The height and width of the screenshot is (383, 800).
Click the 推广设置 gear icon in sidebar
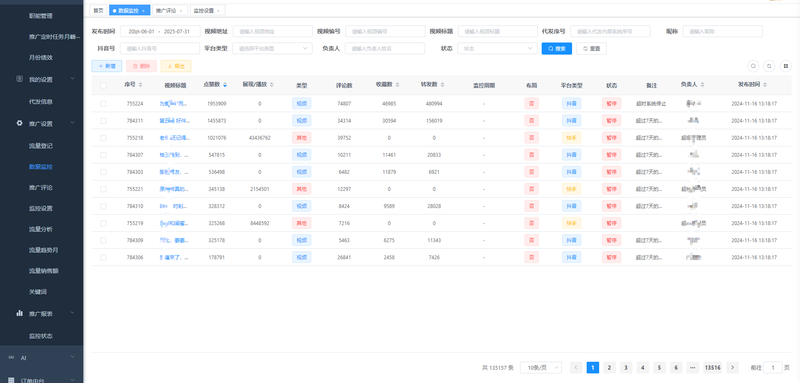19,123
